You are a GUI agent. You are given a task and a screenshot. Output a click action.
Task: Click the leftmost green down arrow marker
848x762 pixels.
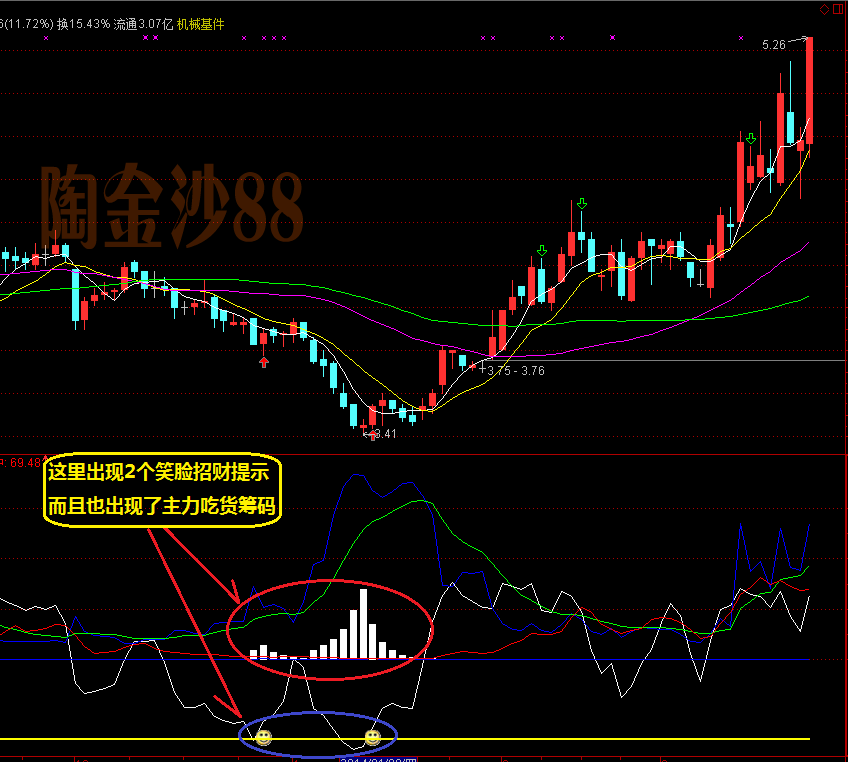pyautogui.click(x=541, y=250)
